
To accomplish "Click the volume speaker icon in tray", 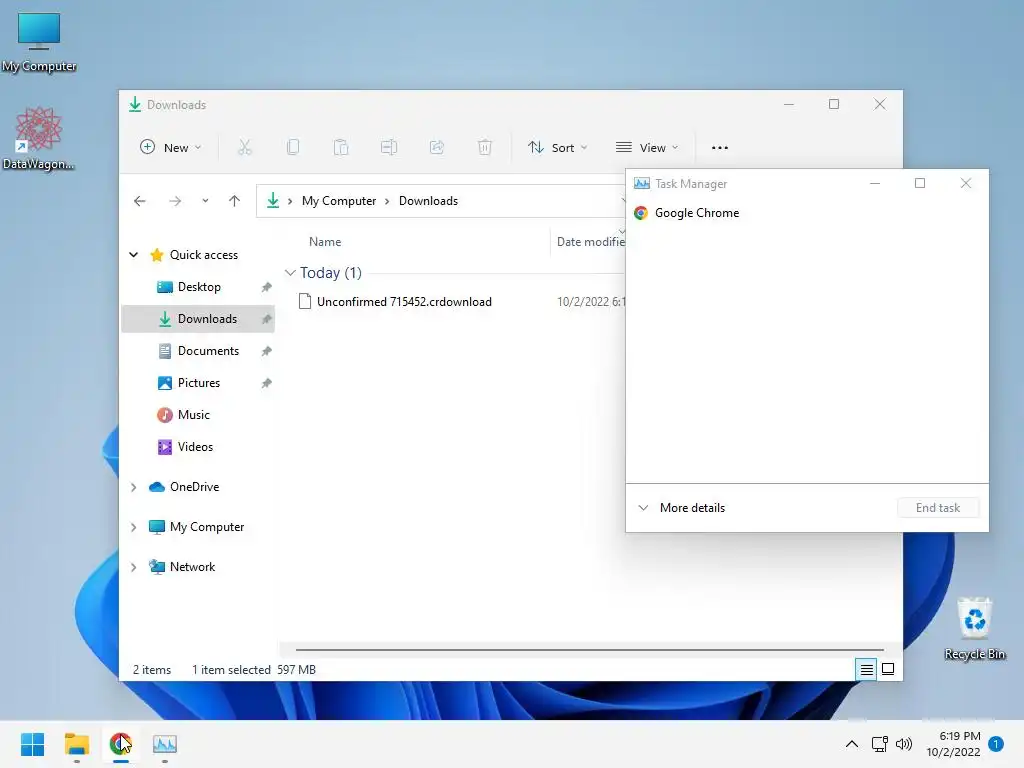I will click(x=904, y=744).
